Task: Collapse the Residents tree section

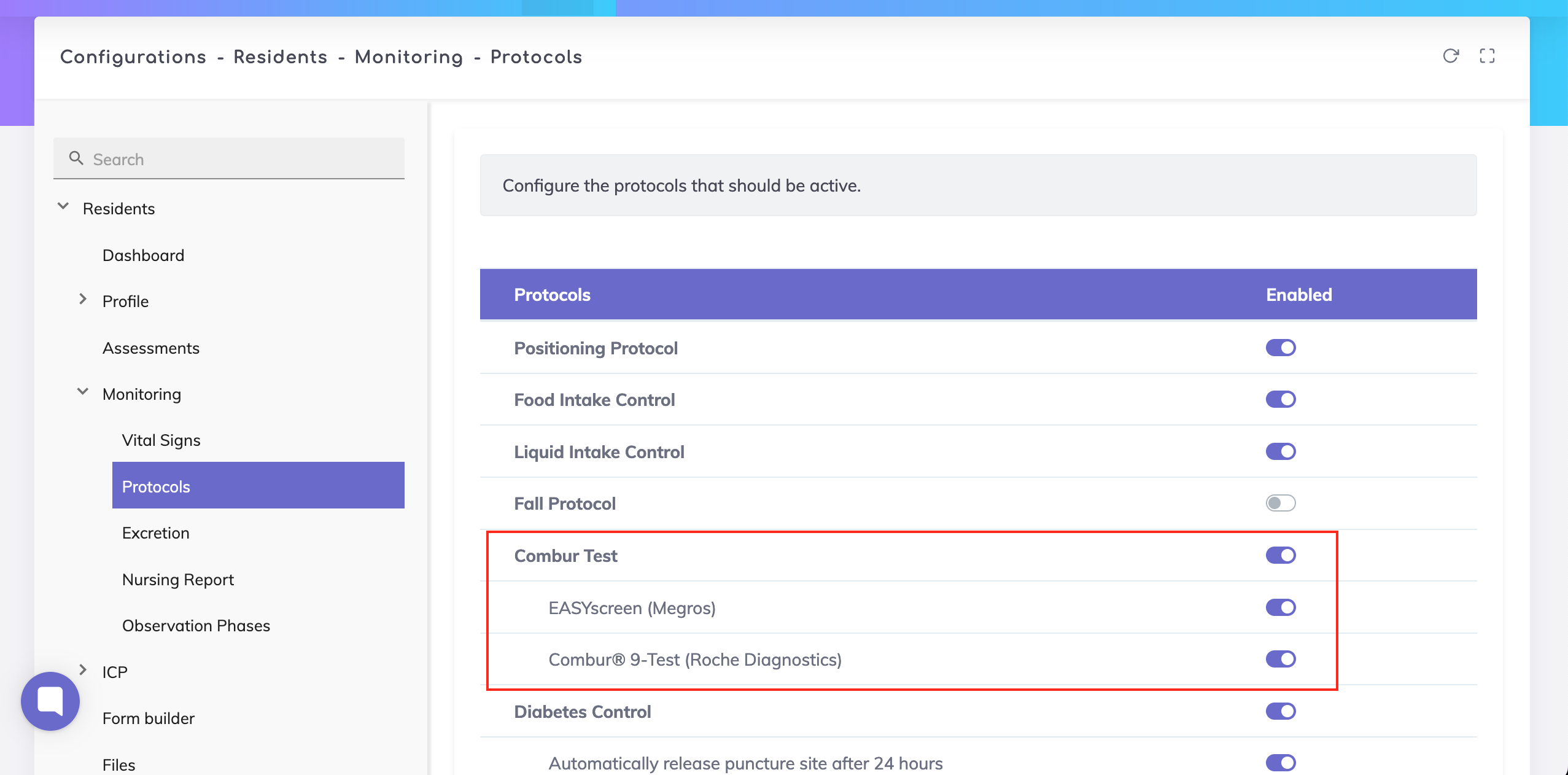Action: tap(63, 207)
